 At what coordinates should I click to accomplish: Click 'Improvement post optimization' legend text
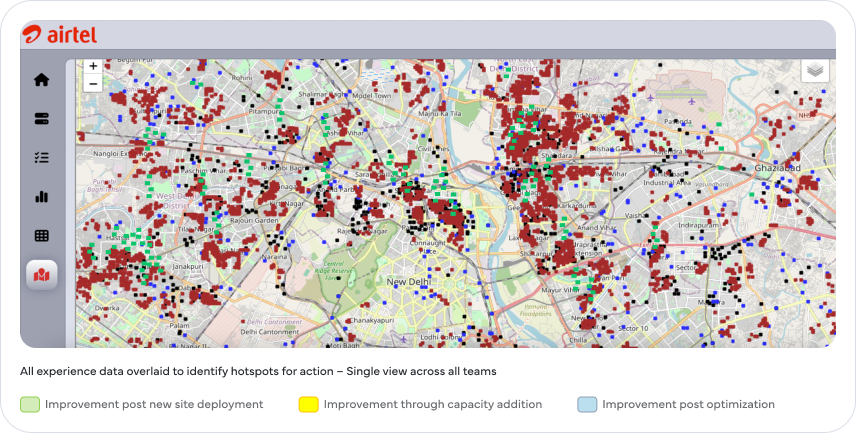click(688, 405)
